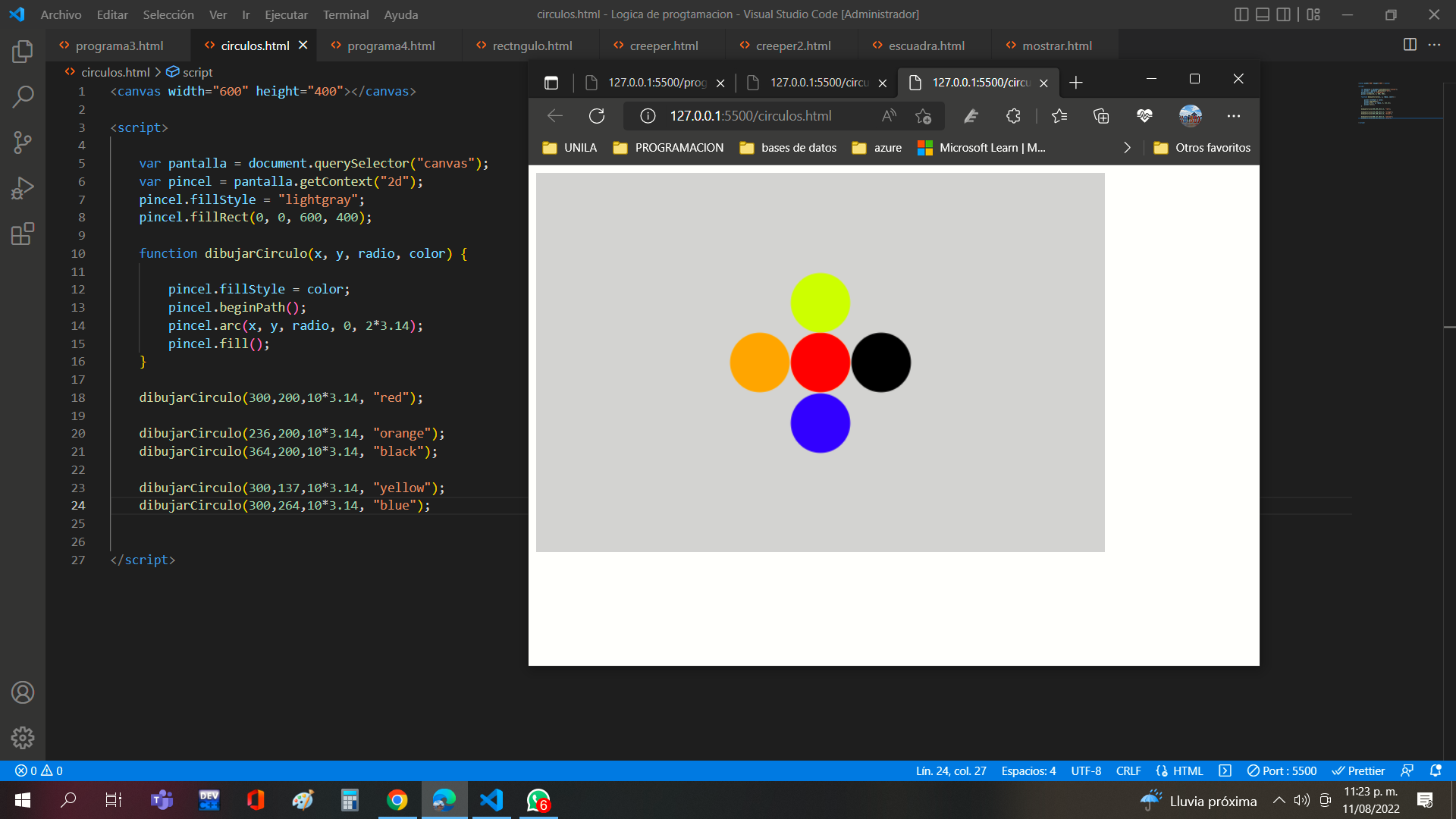The image size is (1456, 819).
Task: Click CRLF end of line setting
Action: (1128, 770)
